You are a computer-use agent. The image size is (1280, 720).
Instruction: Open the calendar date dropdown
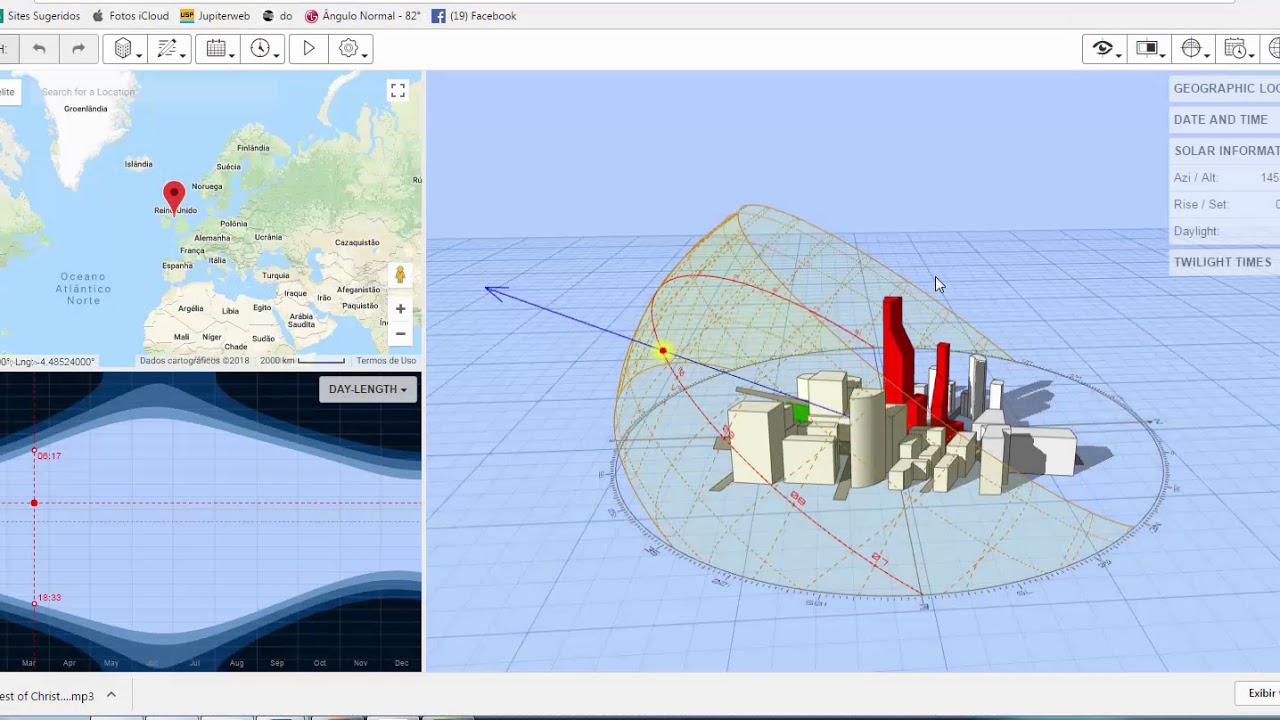(220, 48)
